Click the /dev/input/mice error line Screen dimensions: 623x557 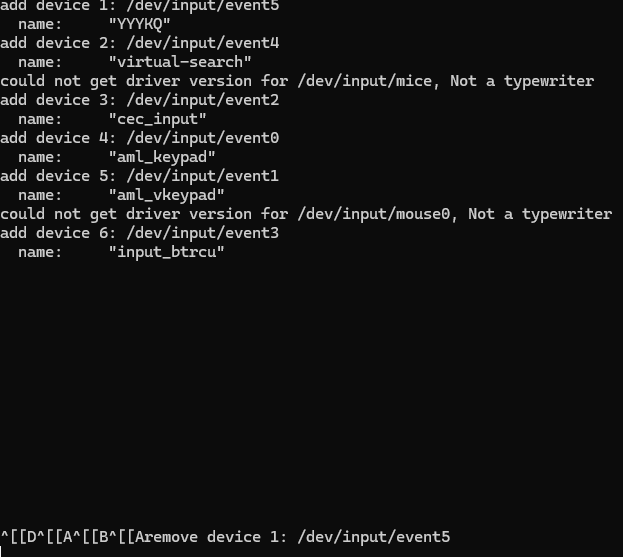point(297,81)
